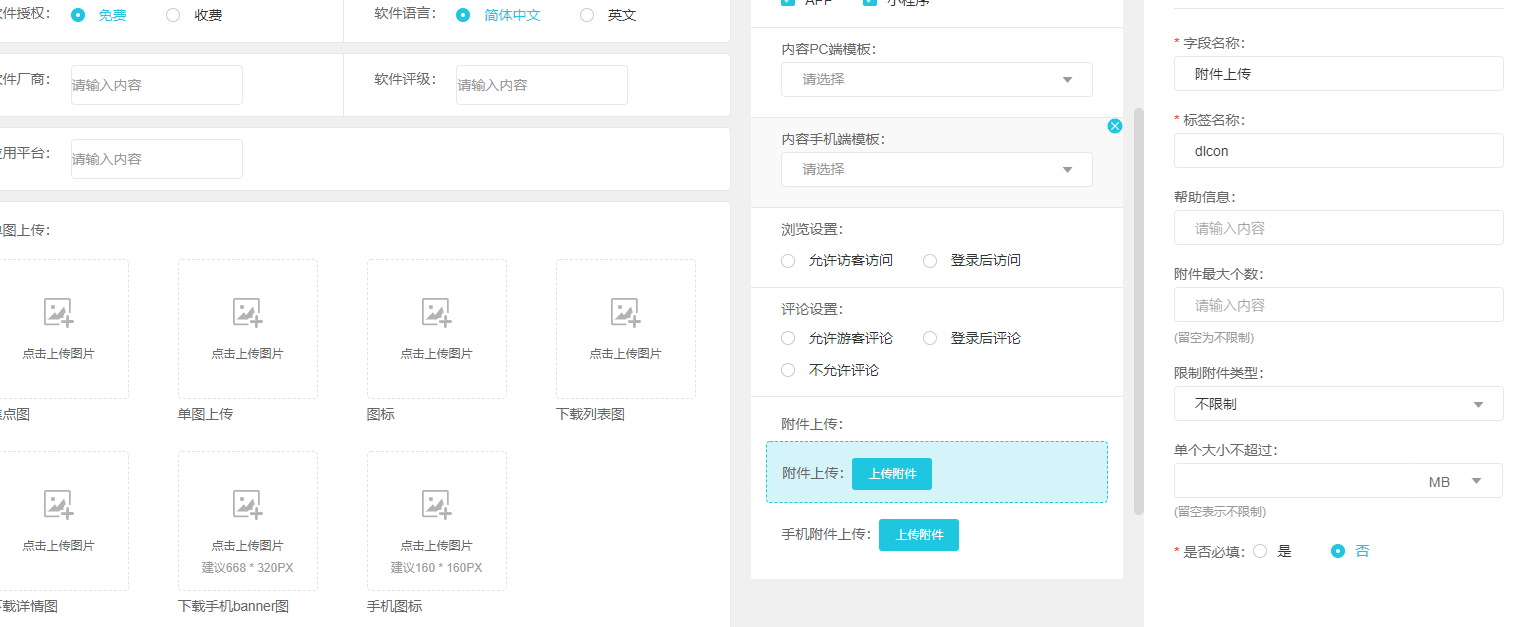Screen dimensions: 1531x627
Task: Click the 帮助信息 input field
Action: tap(1338, 228)
